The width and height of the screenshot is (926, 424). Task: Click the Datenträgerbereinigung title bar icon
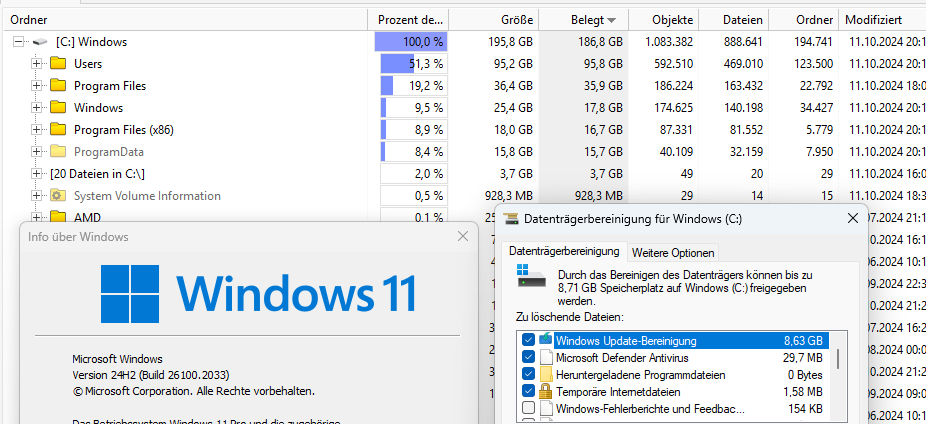[x=510, y=219]
